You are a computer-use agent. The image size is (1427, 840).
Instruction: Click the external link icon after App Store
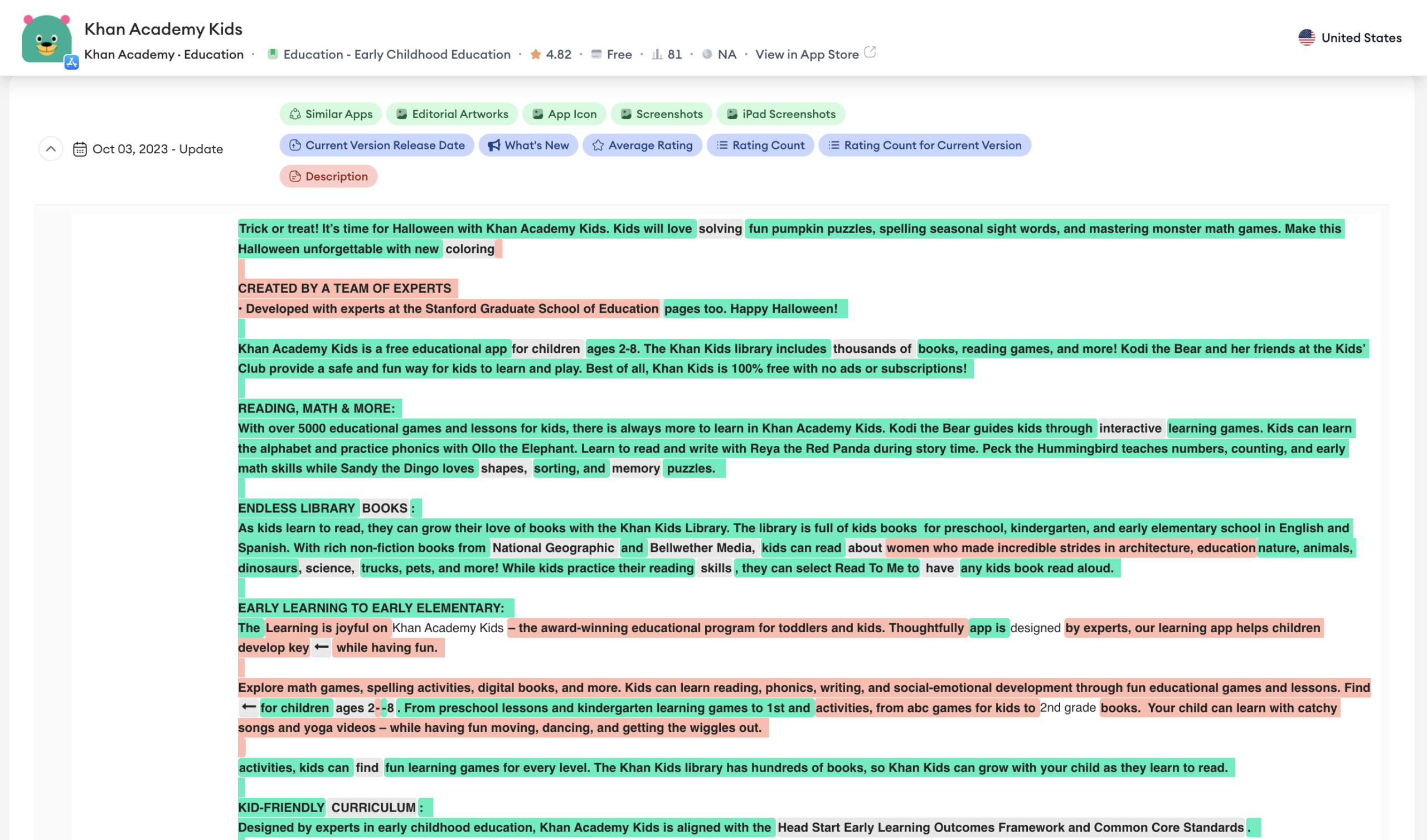click(870, 53)
